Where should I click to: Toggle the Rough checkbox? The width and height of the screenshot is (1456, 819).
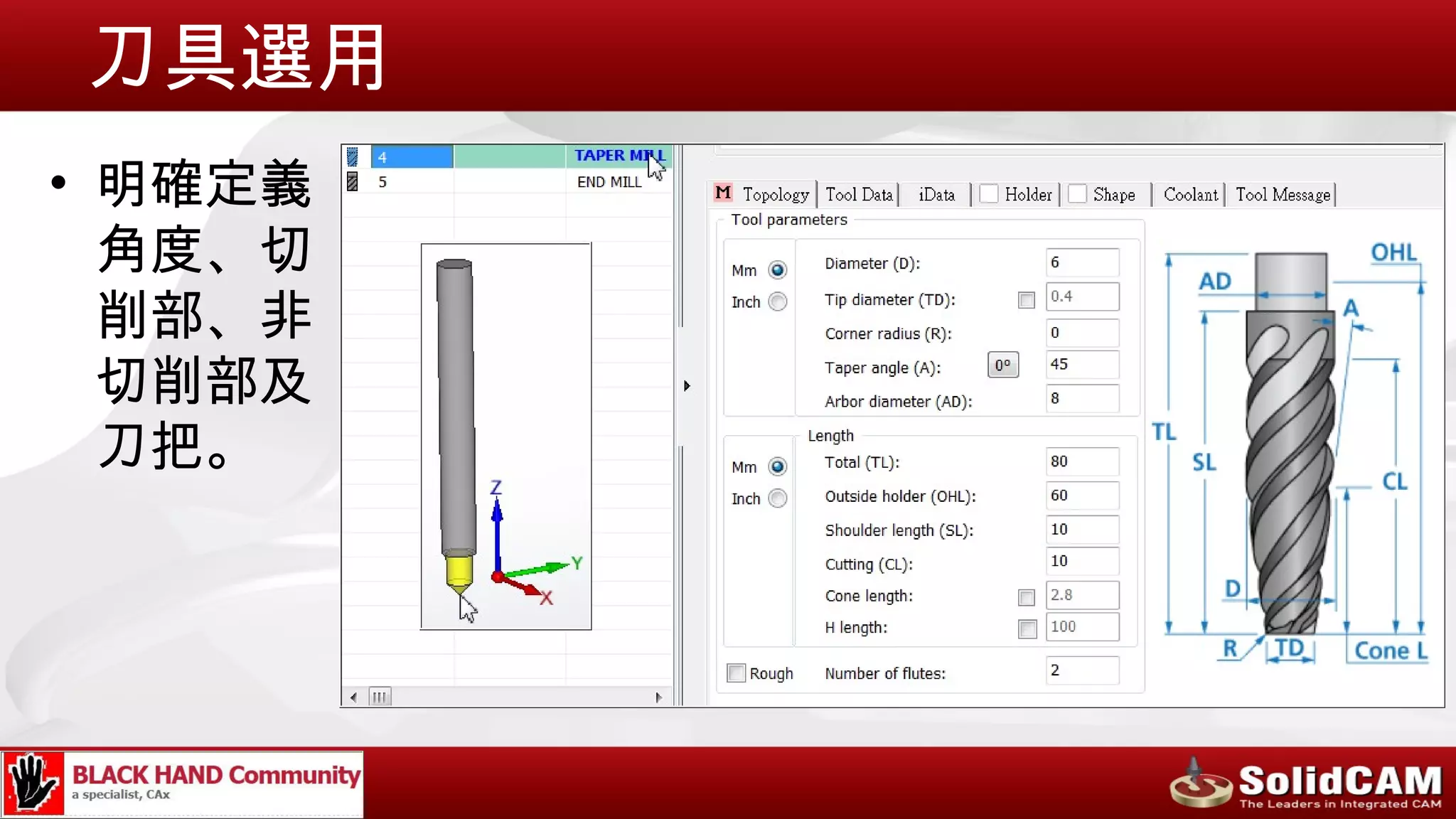737,673
